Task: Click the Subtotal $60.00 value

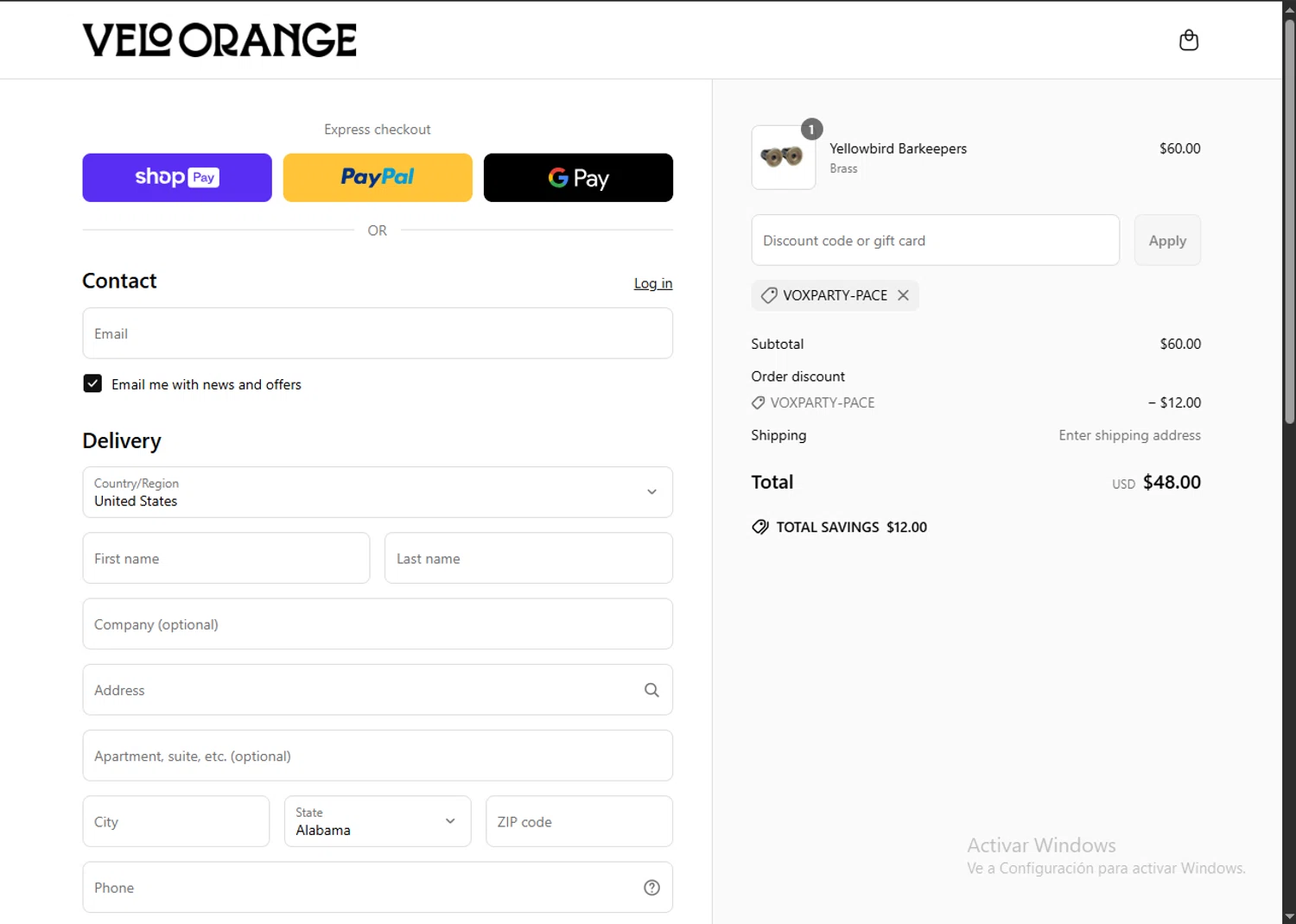Action: click(x=1180, y=344)
